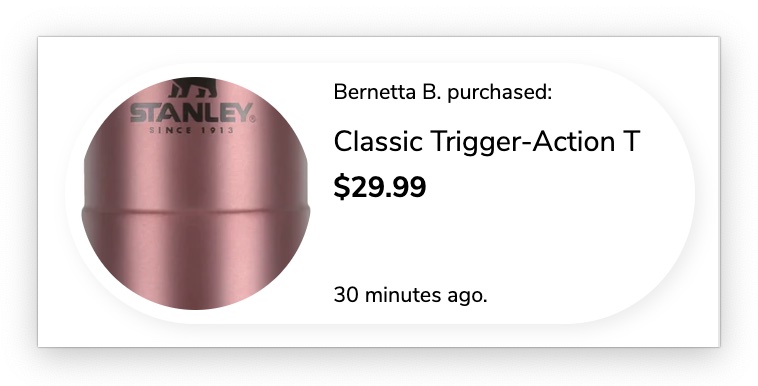Screen dimensions: 758x386
Task: Open the pink Stanley mug product thumbnail
Action: click(196, 193)
